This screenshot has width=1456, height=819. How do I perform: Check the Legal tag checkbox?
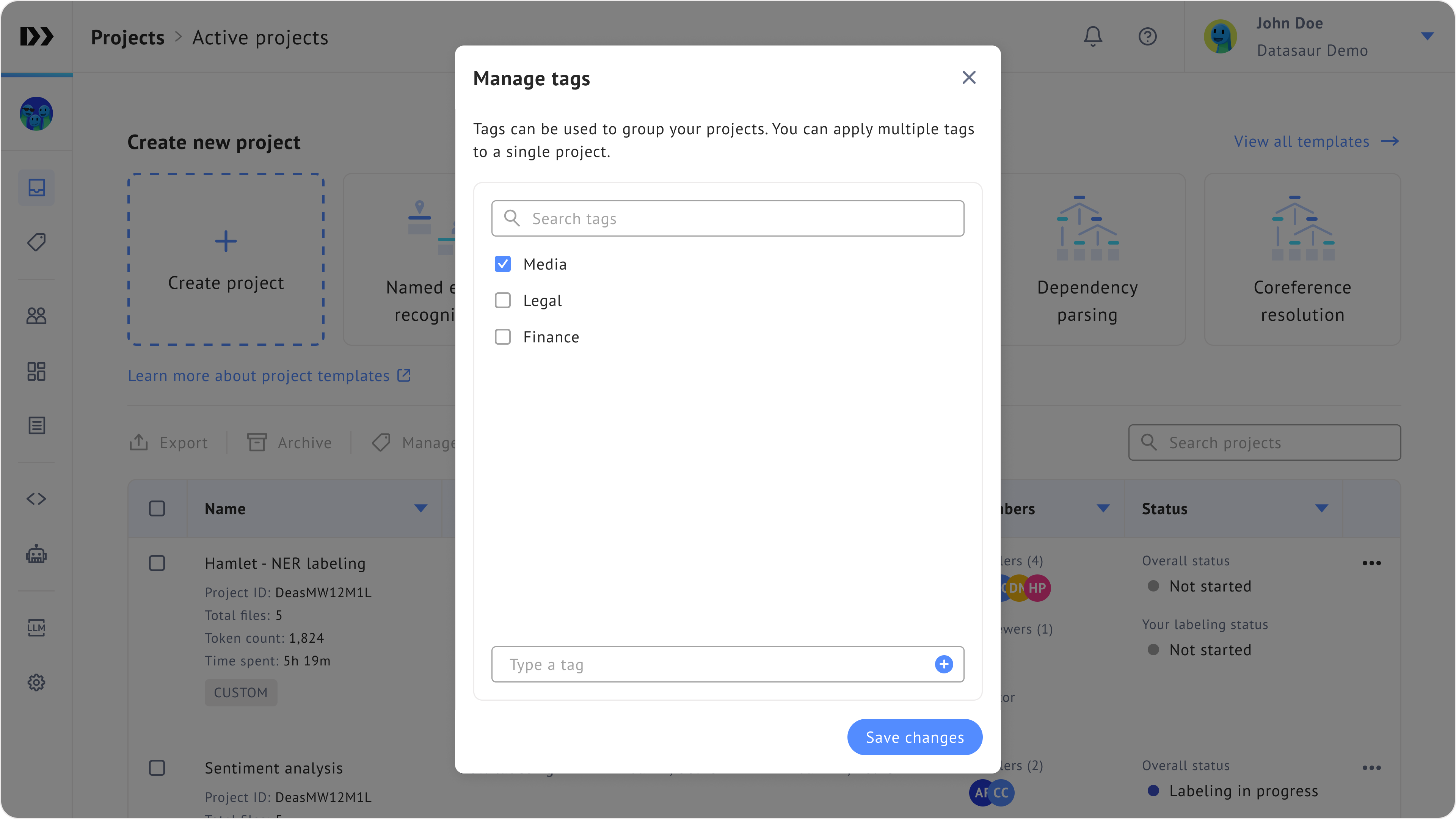[502, 300]
